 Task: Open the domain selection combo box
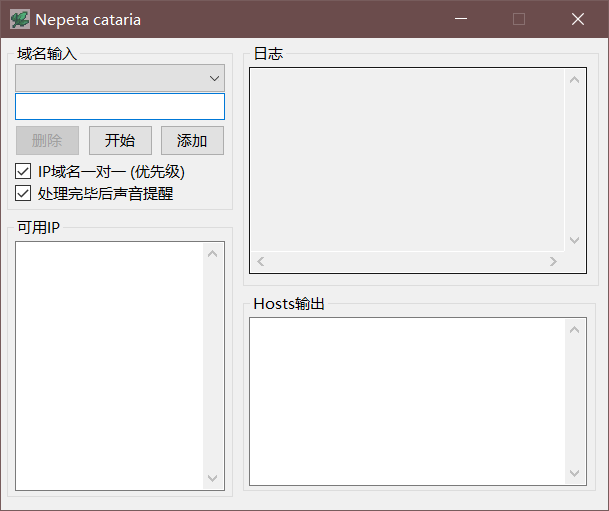[120, 78]
